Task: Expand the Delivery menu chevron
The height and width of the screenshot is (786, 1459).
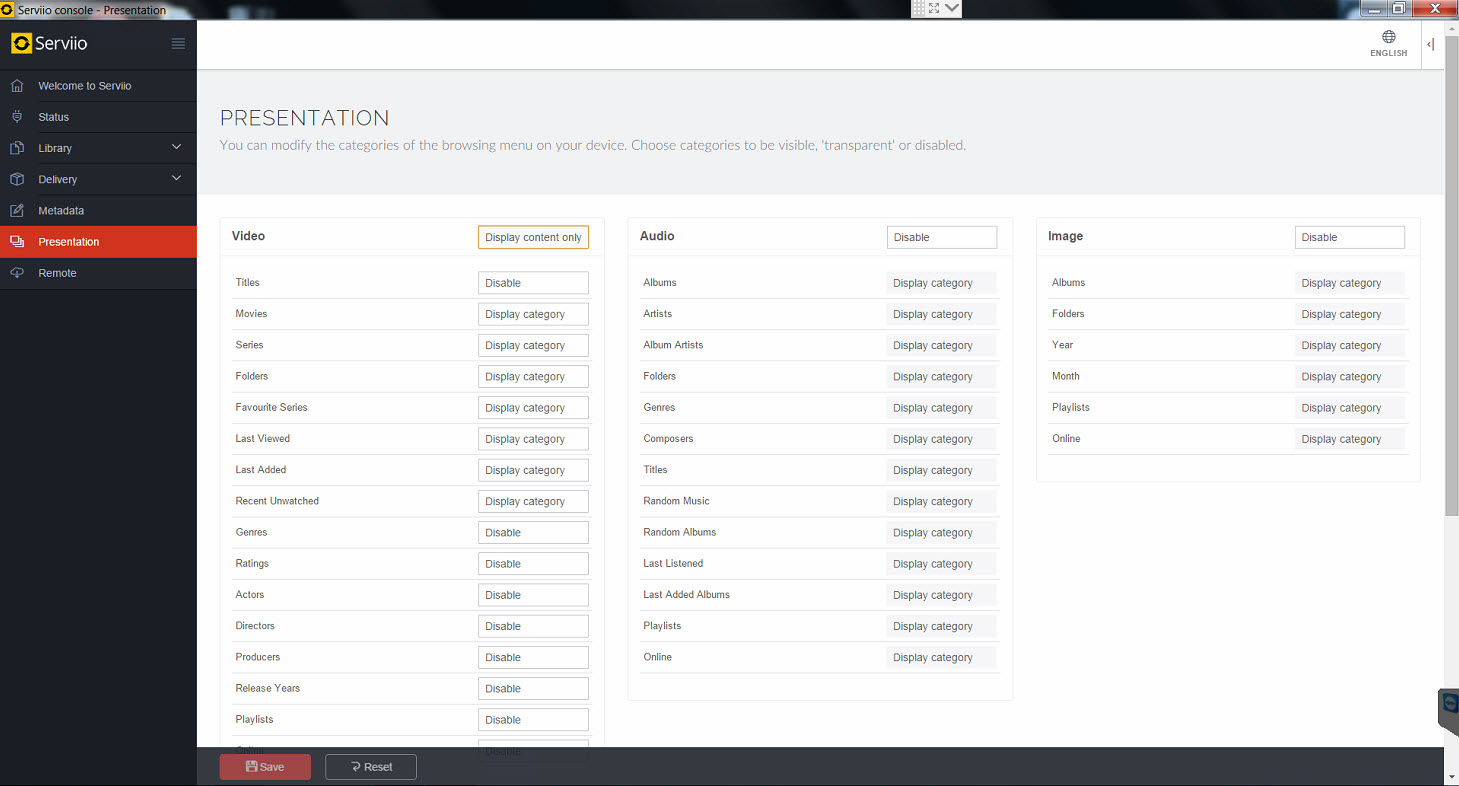Action: tap(177, 179)
